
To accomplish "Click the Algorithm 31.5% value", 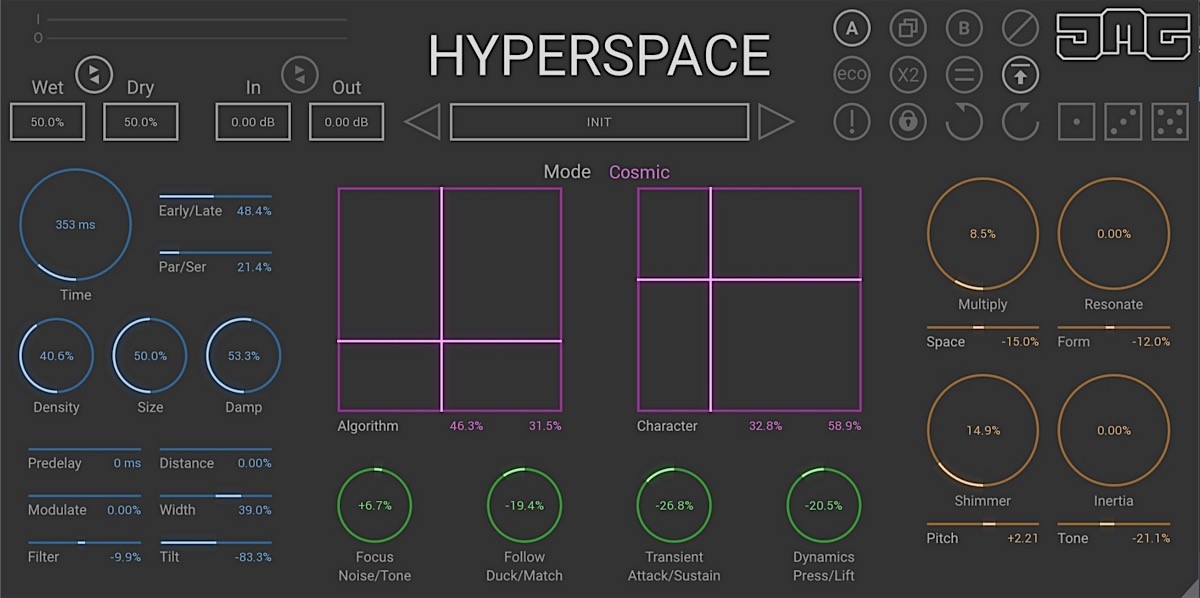I will tap(545, 426).
